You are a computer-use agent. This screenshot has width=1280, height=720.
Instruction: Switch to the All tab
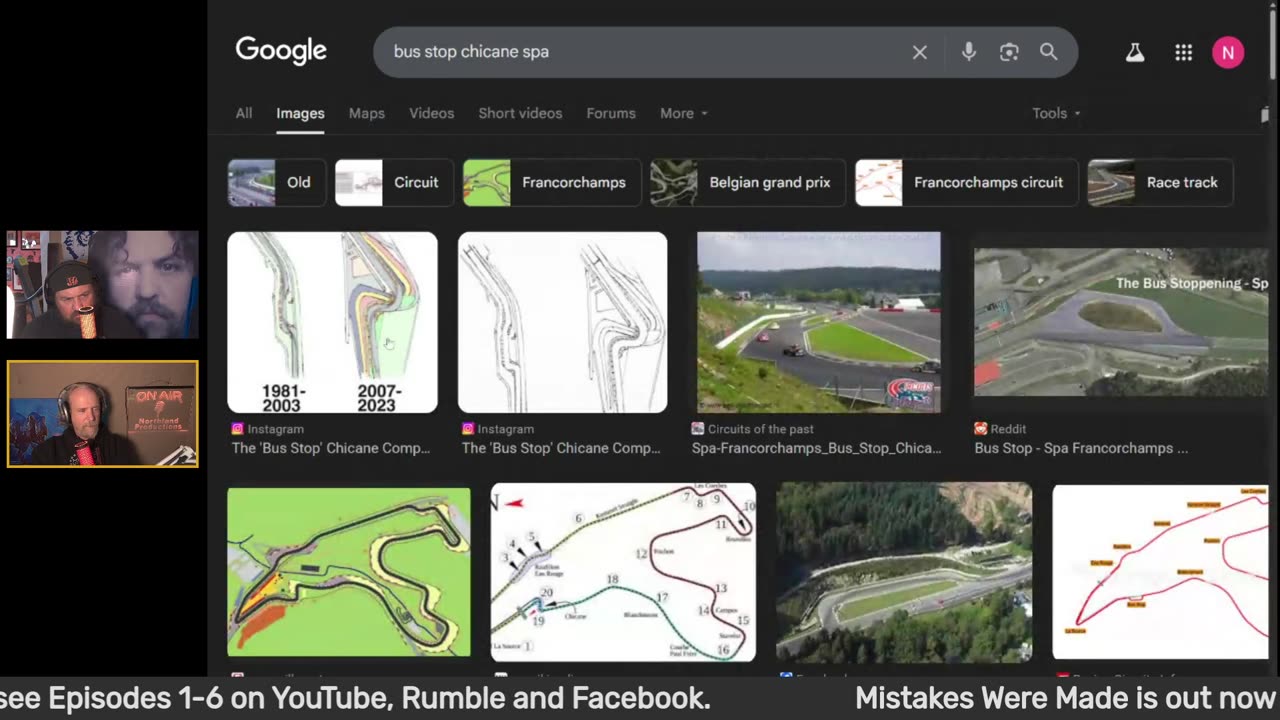coord(244,113)
